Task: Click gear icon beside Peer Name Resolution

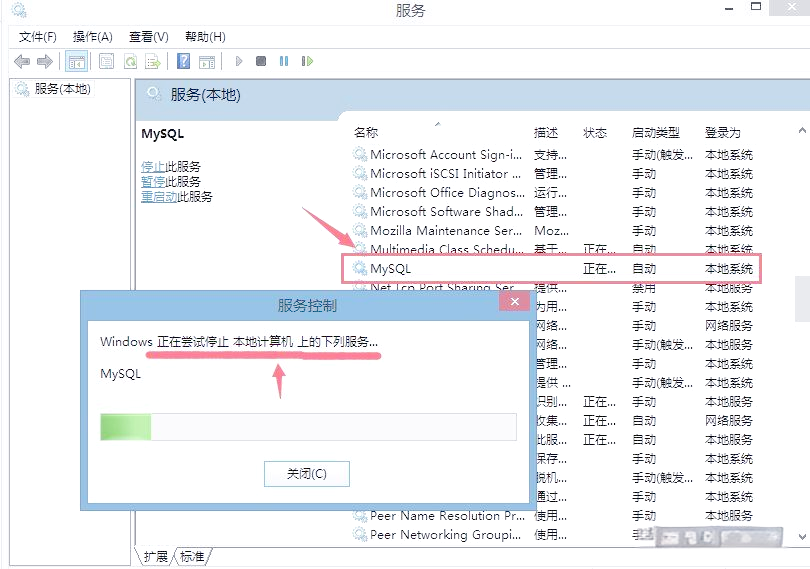Action: coord(360,515)
